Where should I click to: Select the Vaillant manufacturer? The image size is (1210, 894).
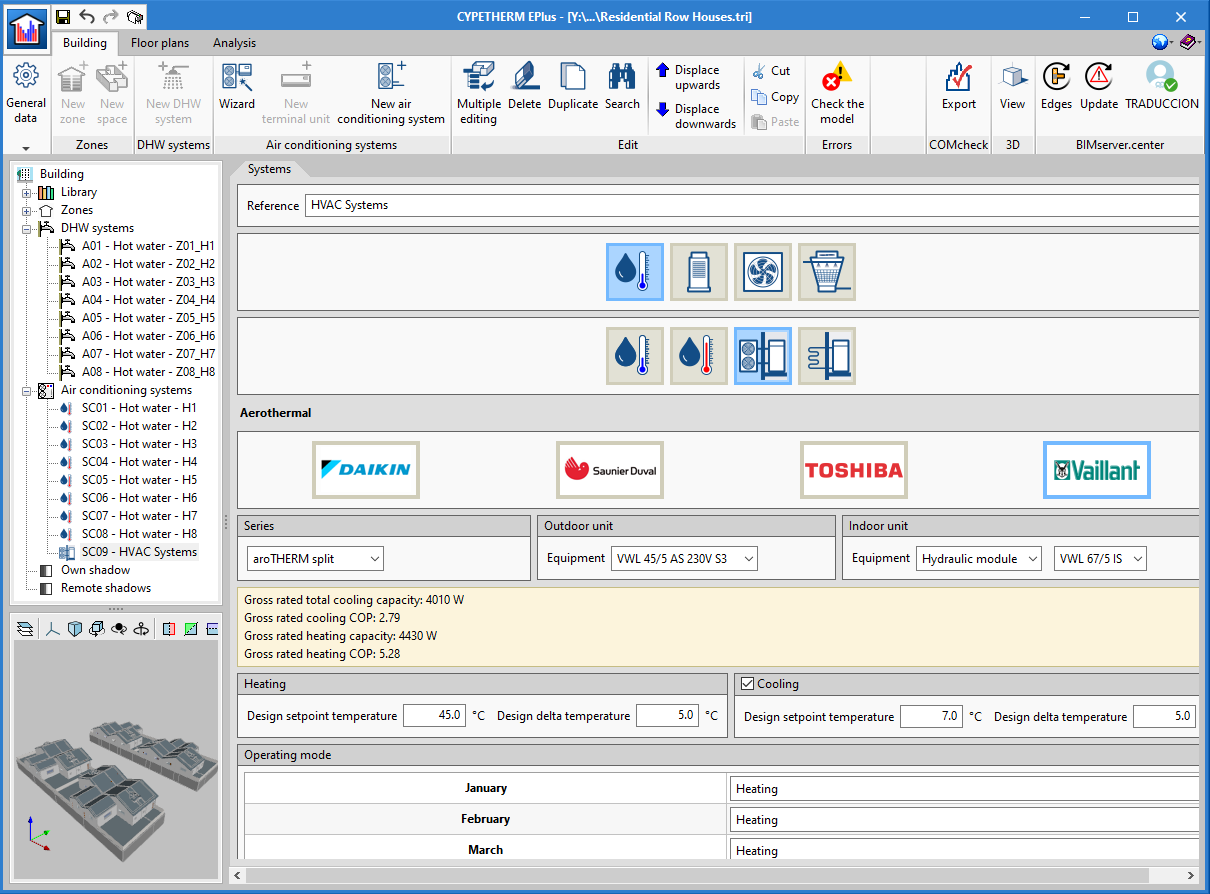1097,470
